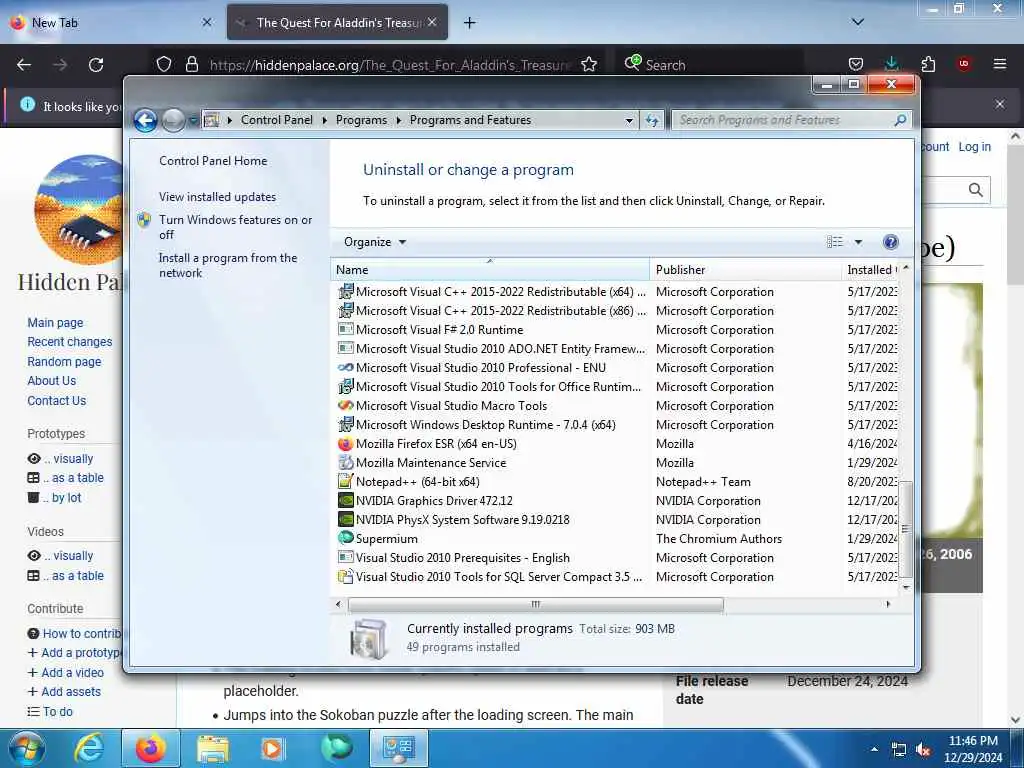
Task: Click Programs in the breadcrumb path
Action: (361, 120)
